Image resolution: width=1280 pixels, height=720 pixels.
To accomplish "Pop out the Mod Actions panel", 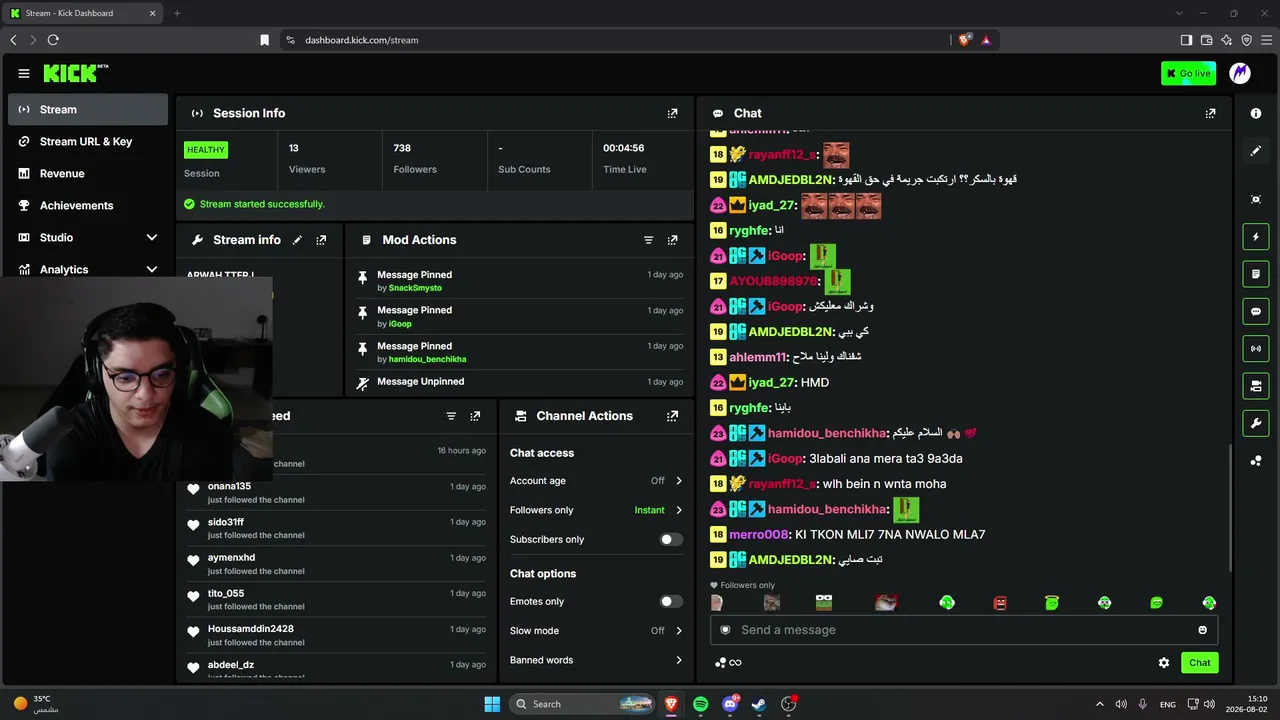I will (672, 240).
